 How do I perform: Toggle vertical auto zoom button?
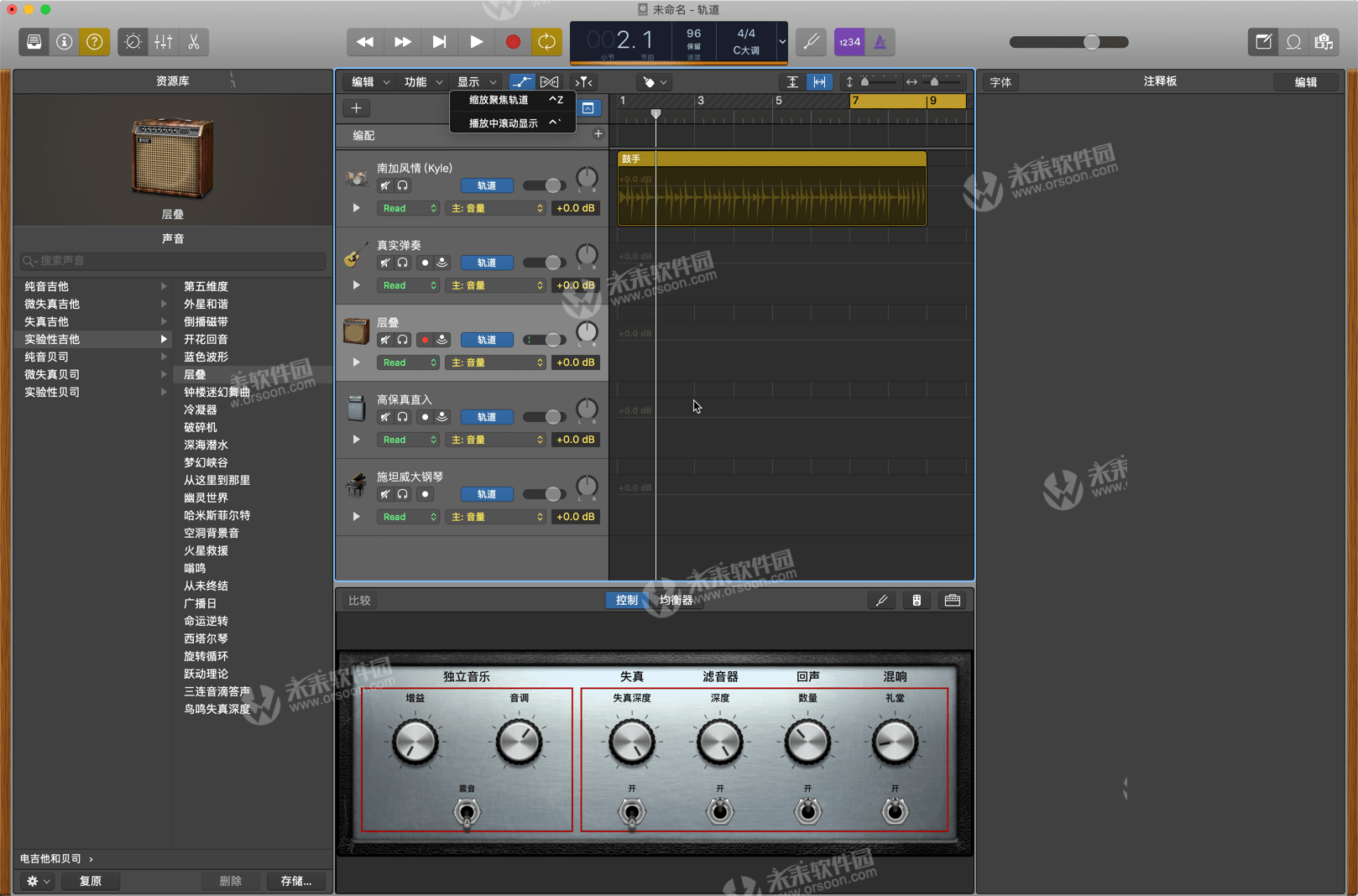792,81
